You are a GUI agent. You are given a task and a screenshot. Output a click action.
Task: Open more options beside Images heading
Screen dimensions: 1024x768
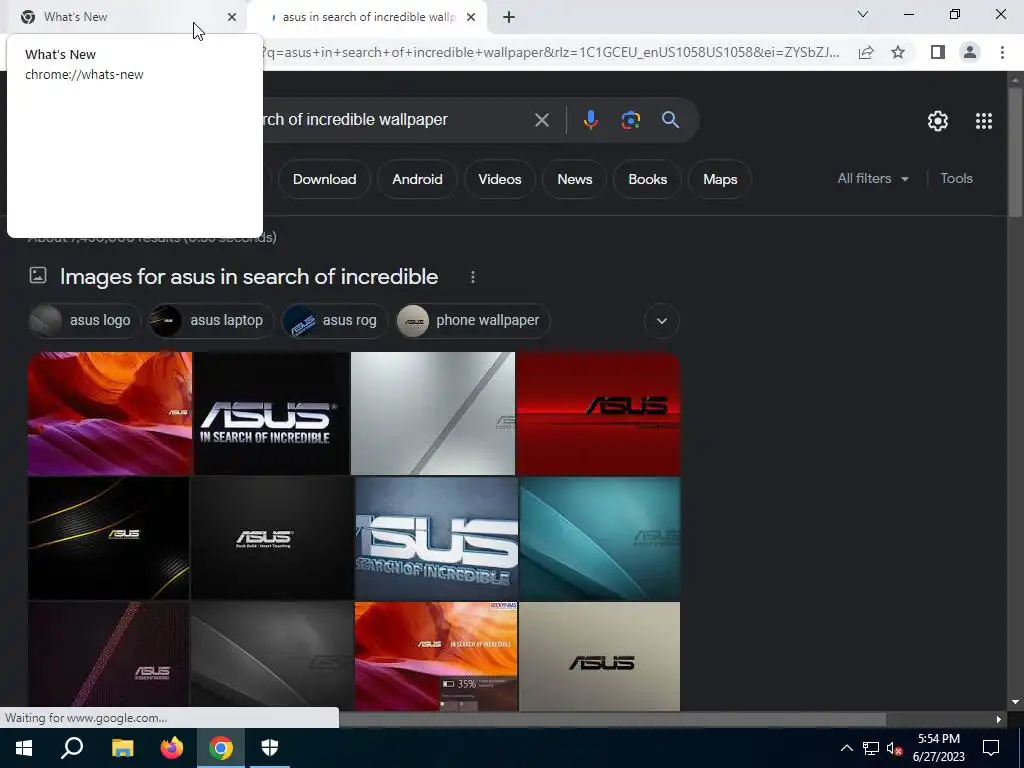coord(473,277)
